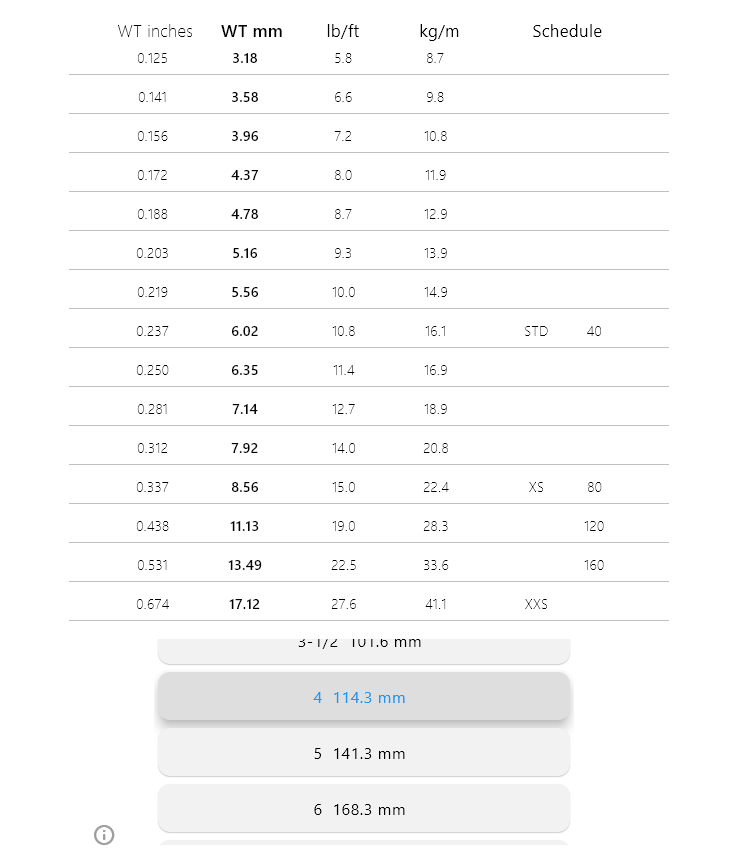Click schedule number 120

[x=594, y=526]
